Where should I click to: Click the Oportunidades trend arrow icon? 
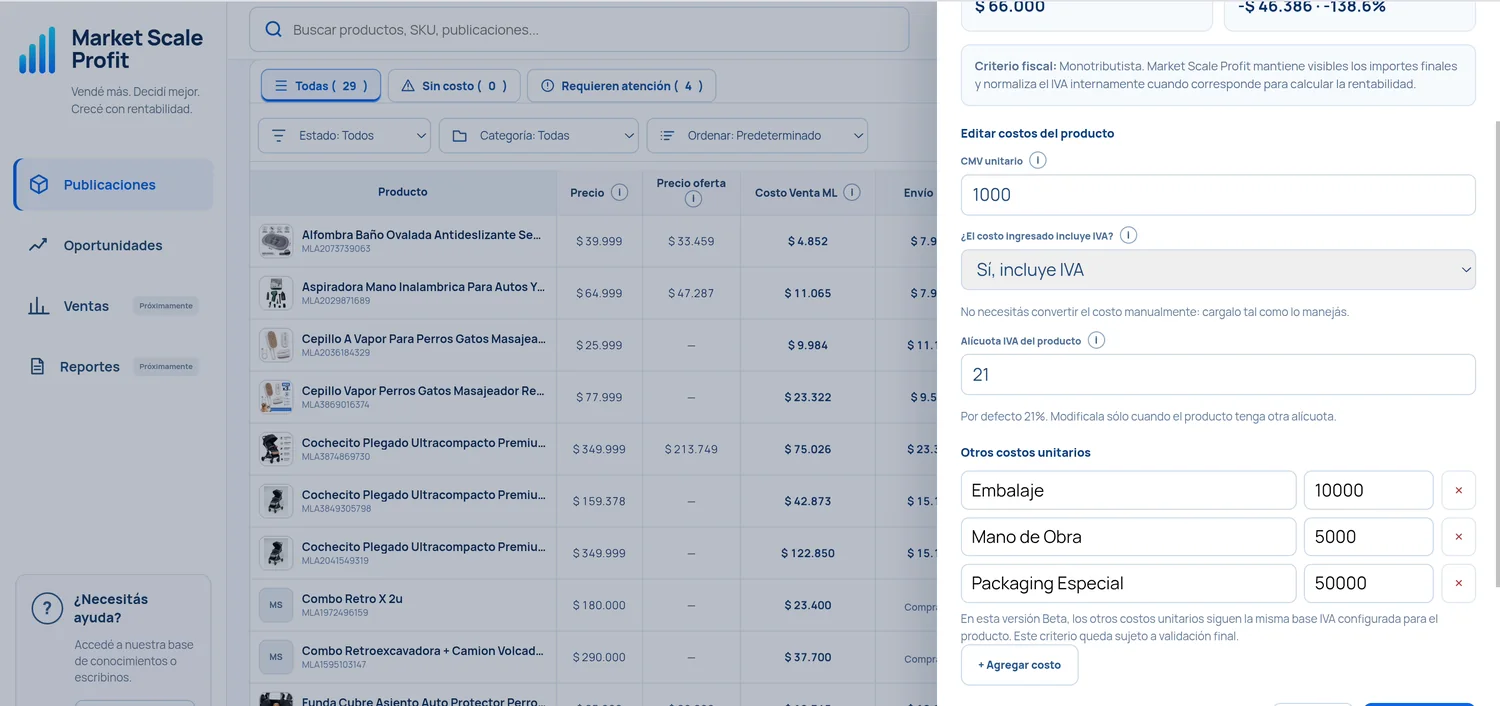[38, 245]
